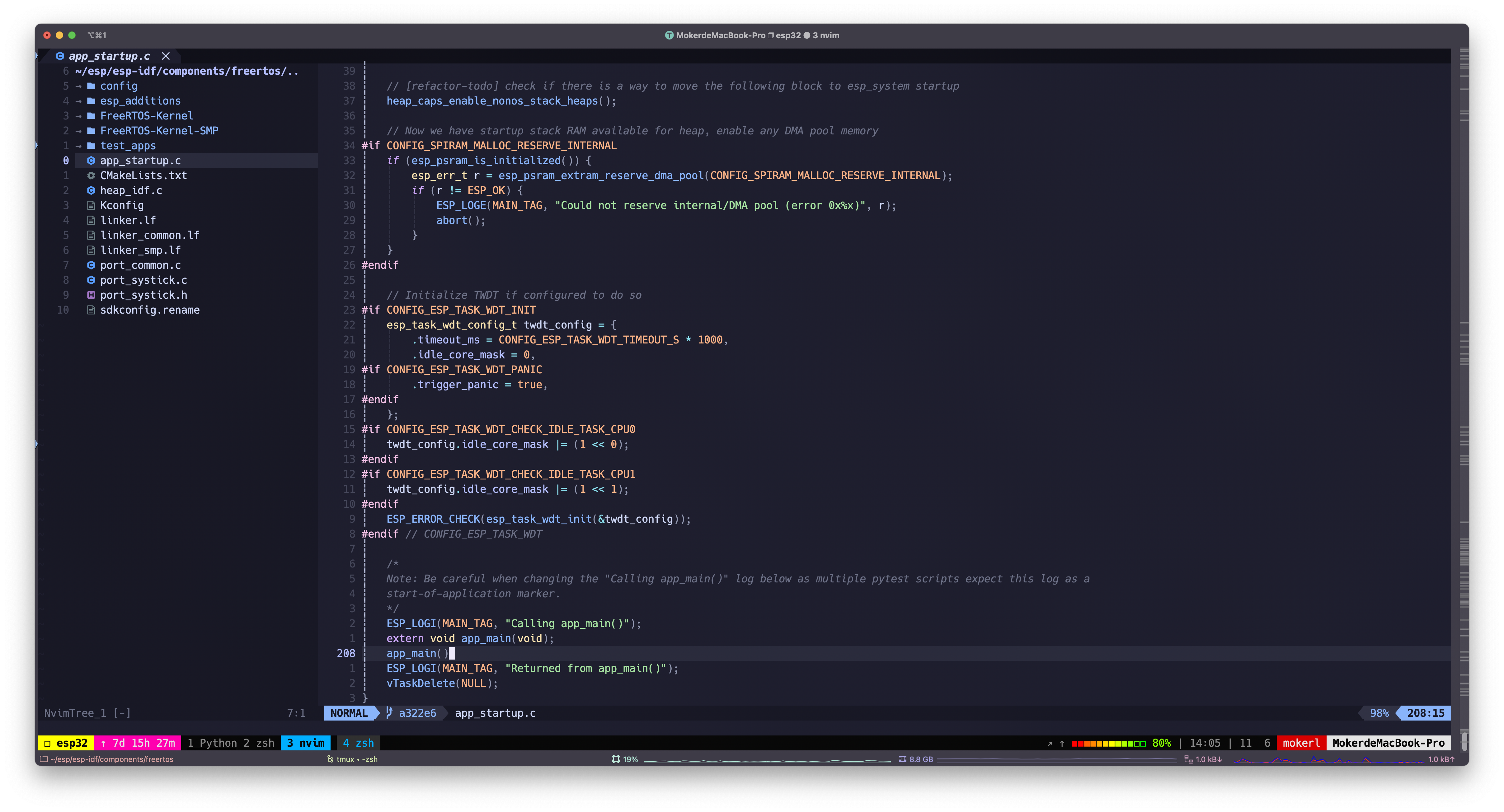Click the document icon beside linker_common.lf
Image resolution: width=1504 pixels, height=812 pixels.
tap(91, 235)
